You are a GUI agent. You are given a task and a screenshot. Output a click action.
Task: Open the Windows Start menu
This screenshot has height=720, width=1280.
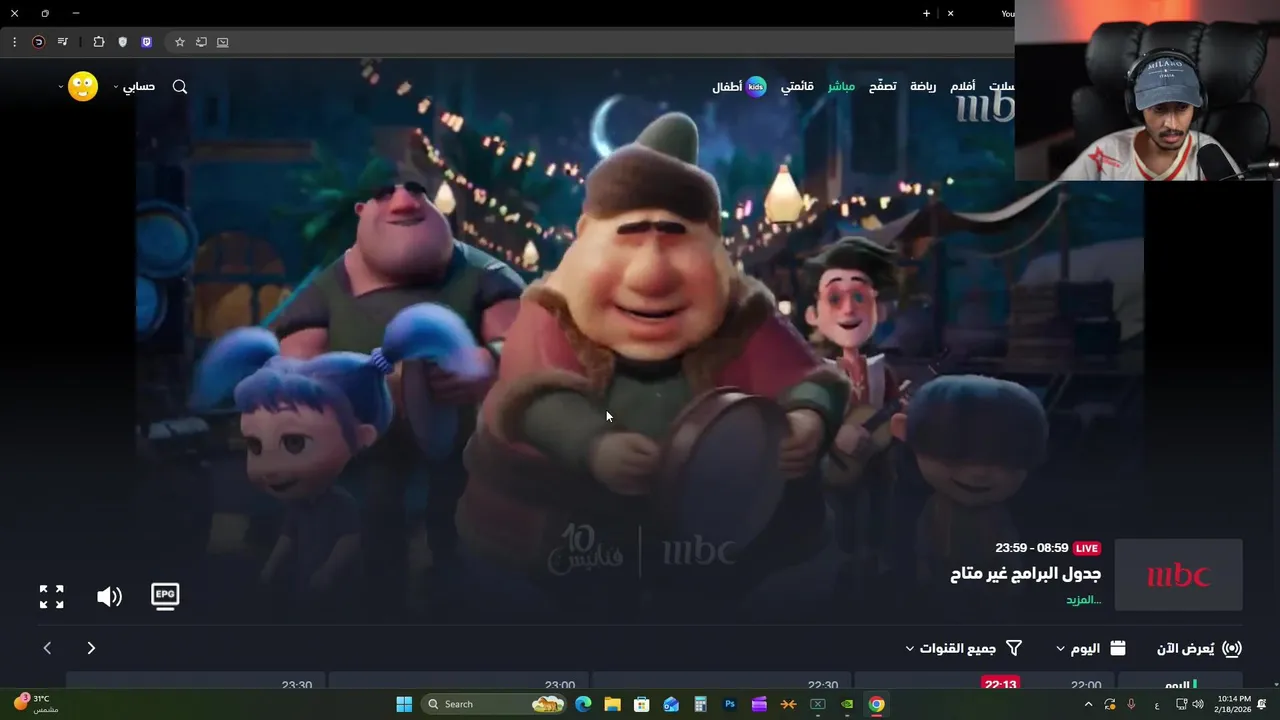[x=404, y=704]
